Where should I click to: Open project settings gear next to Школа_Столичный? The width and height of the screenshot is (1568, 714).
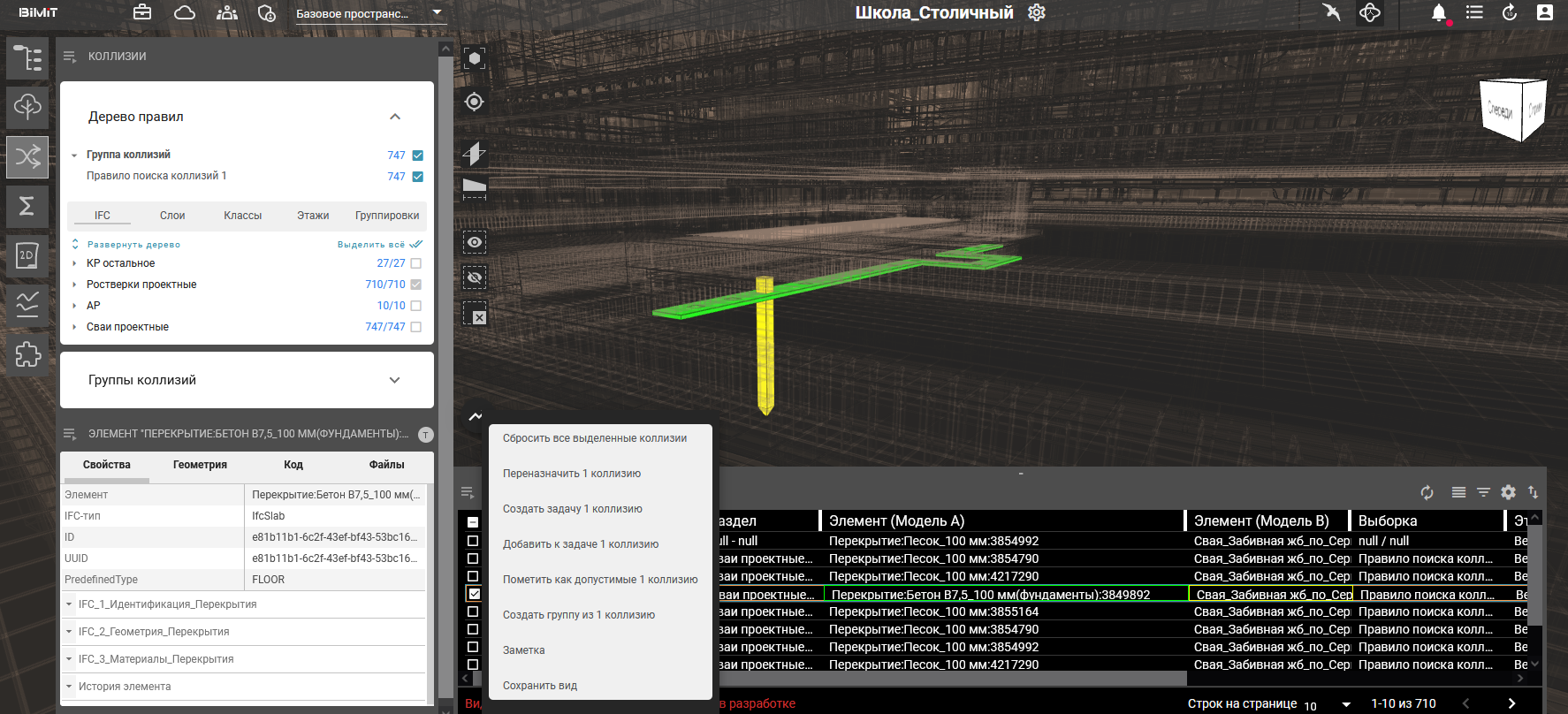tap(1037, 13)
